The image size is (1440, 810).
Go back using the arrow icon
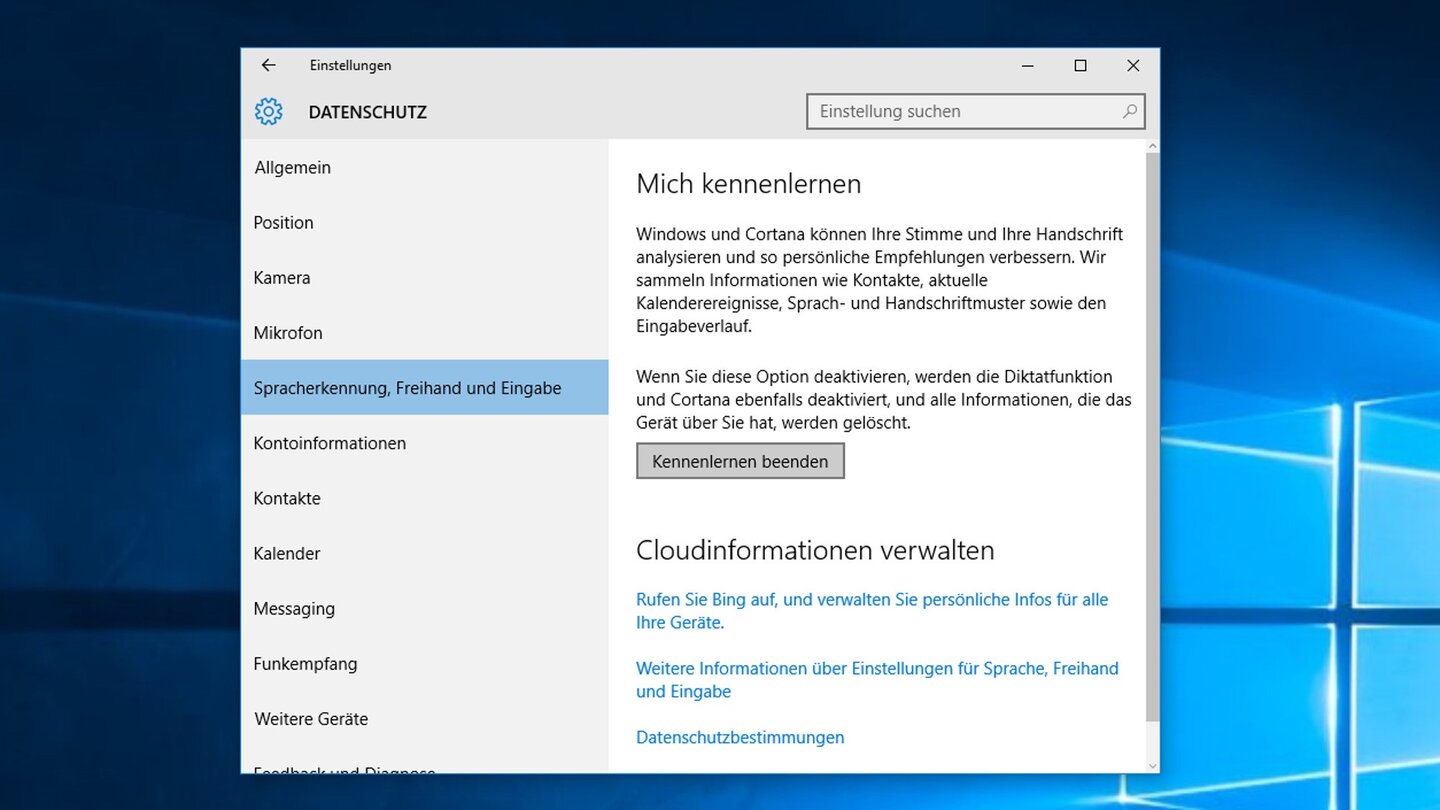(x=268, y=65)
